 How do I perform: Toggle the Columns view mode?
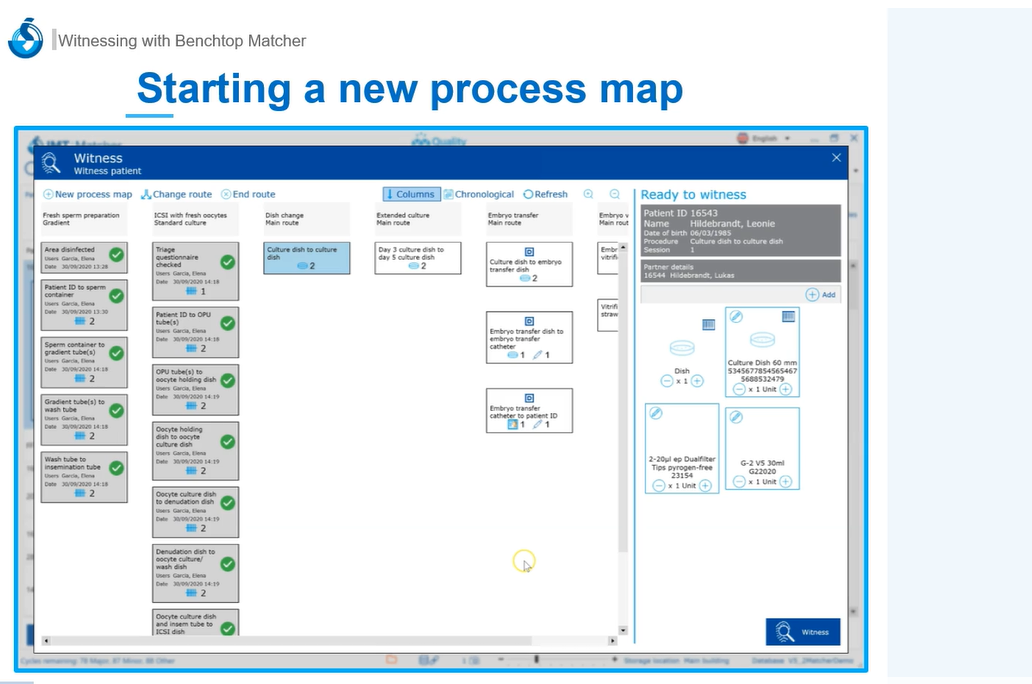click(409, 194)
